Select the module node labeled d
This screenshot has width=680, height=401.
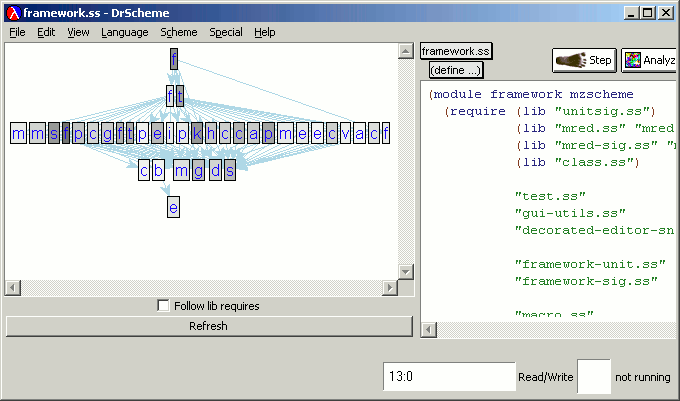(x=216, y=170)
